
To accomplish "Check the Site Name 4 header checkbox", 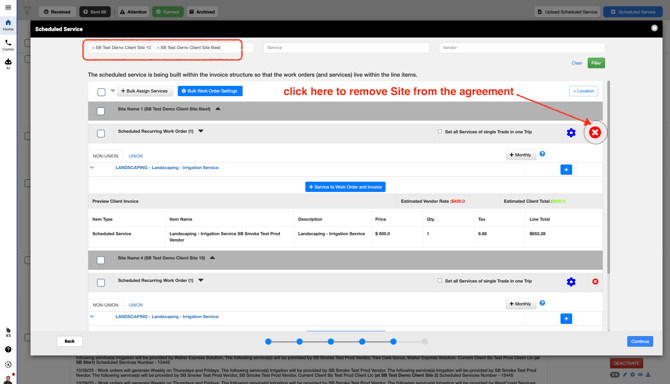I will [x=101, y=260].
